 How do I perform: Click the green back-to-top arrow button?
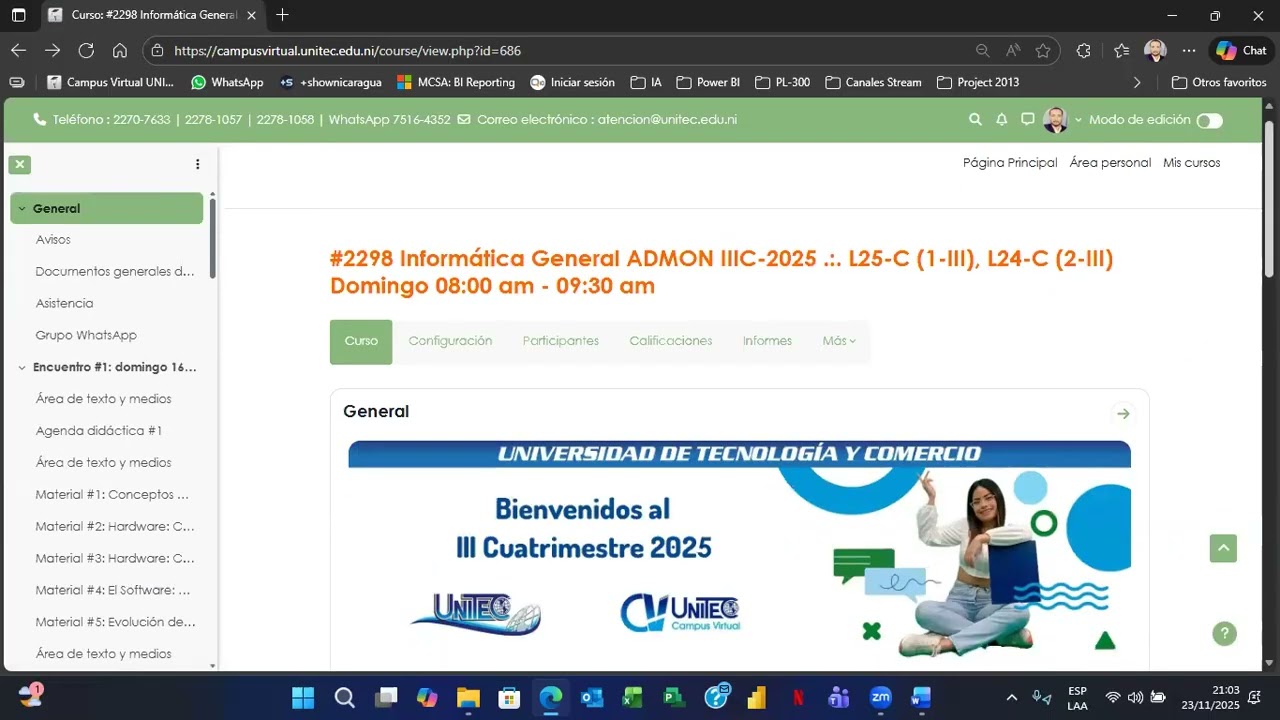[1223, 548]
